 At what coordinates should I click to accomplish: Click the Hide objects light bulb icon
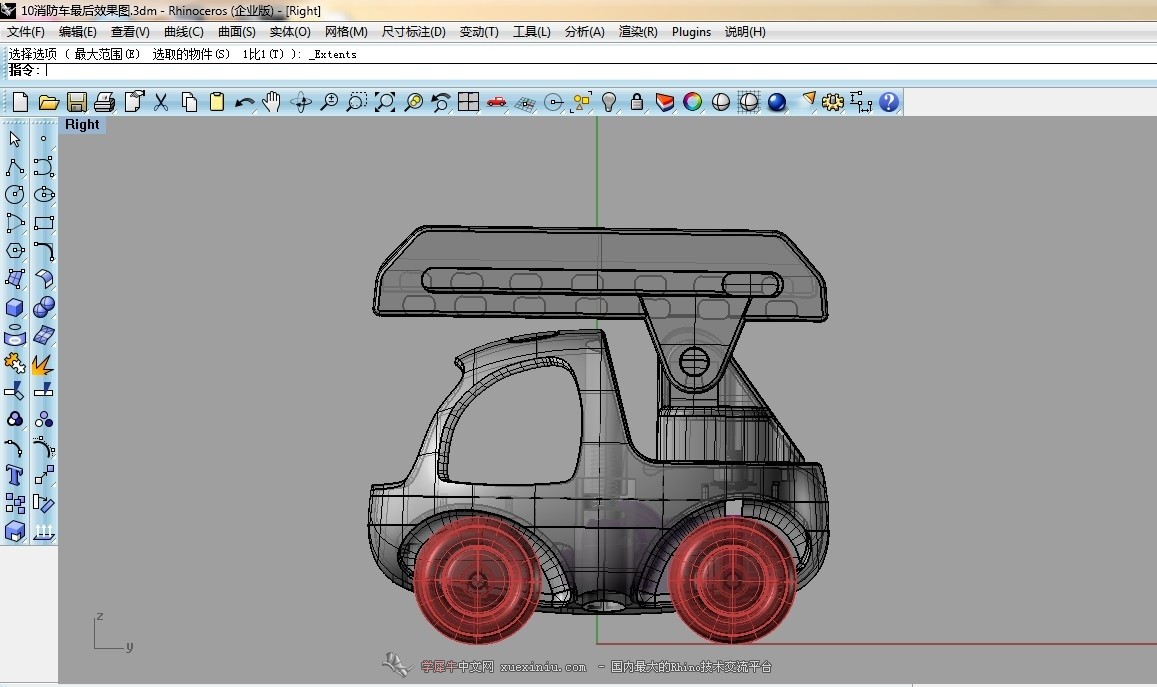609,102
